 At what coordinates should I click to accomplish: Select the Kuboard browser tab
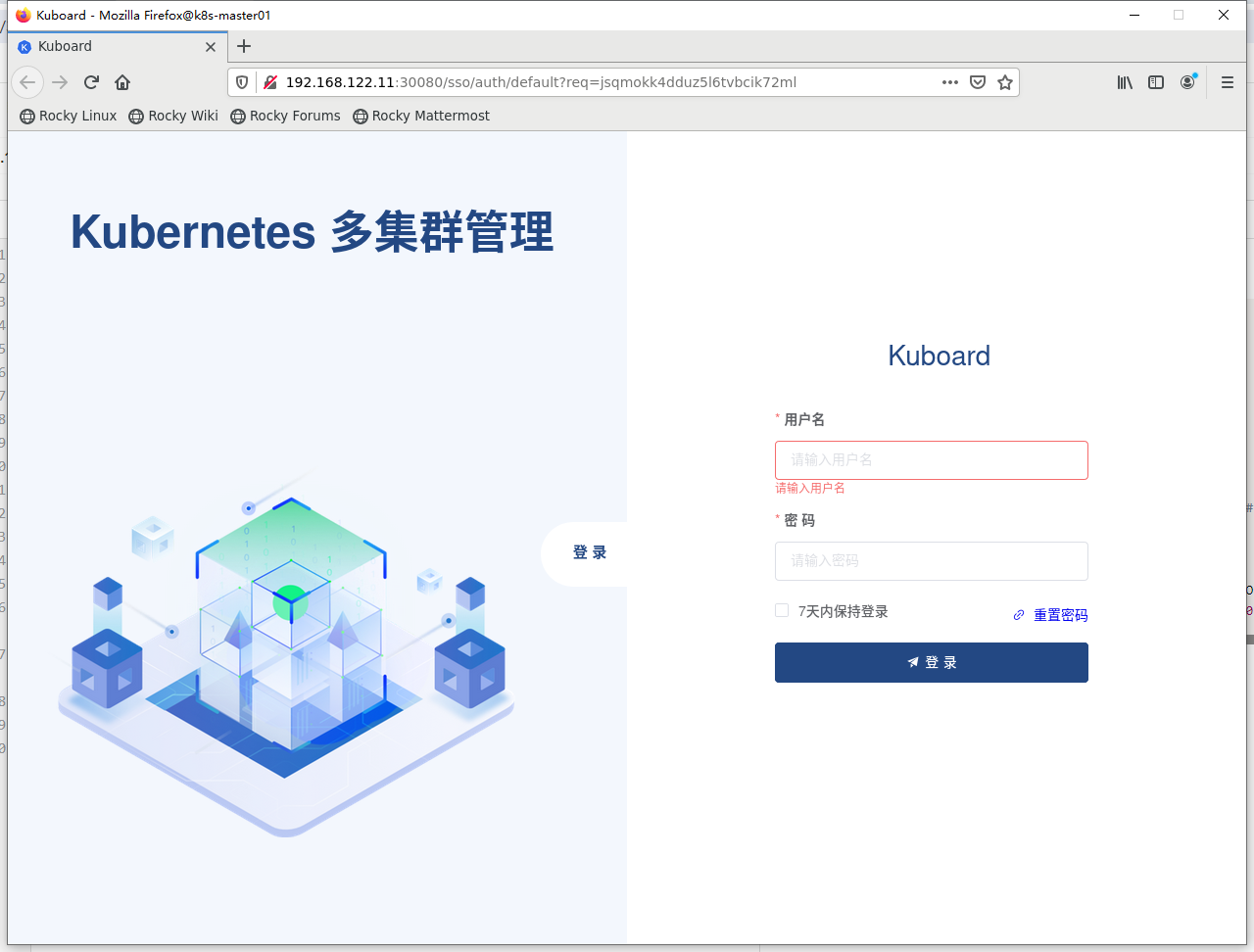[118, 46]
